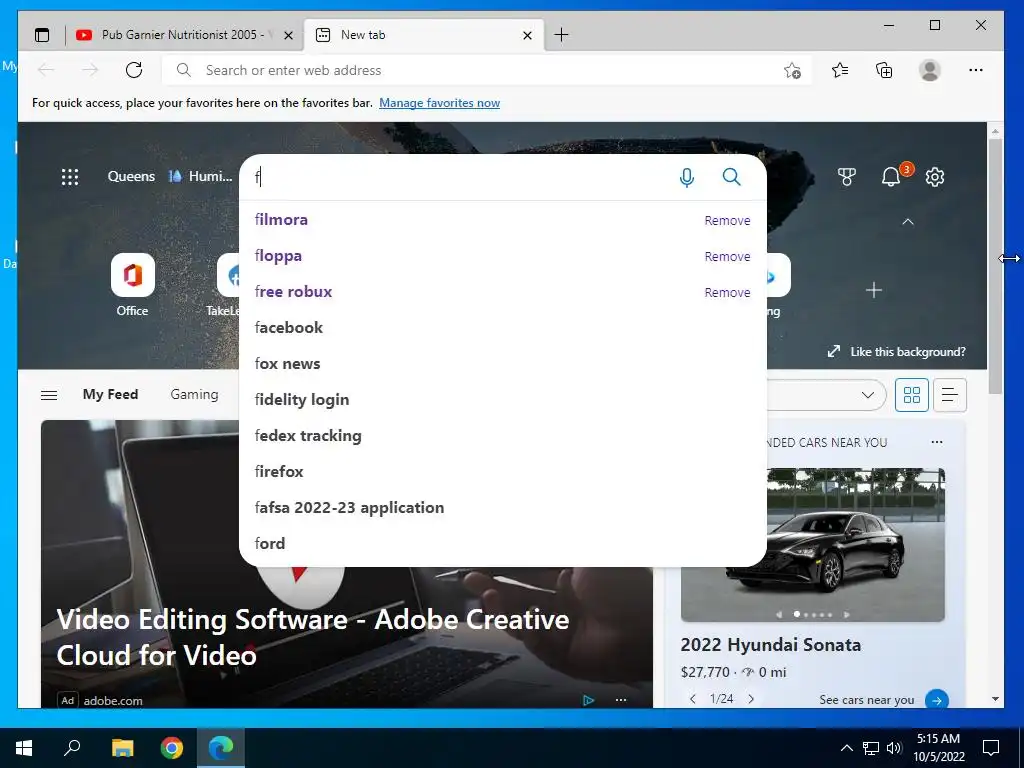Collapse quick links with up chevron

click(x=908, y=222)
